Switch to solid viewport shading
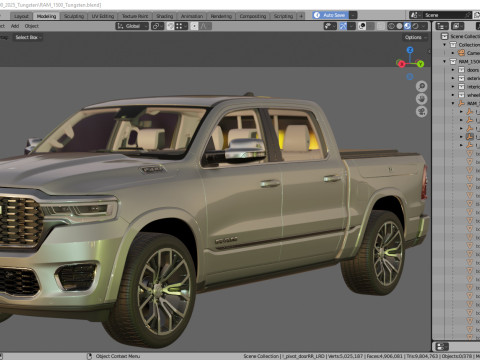This screenshot has height=360, width=480. (x=399, y=26)
